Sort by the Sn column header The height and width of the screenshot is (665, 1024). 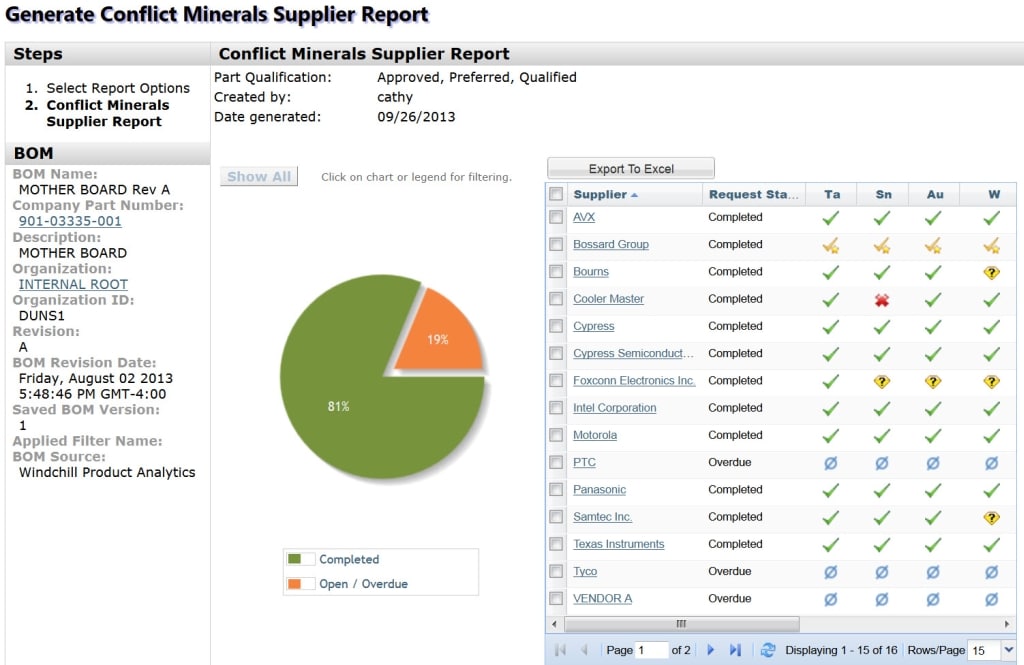(x=883, y=194)
